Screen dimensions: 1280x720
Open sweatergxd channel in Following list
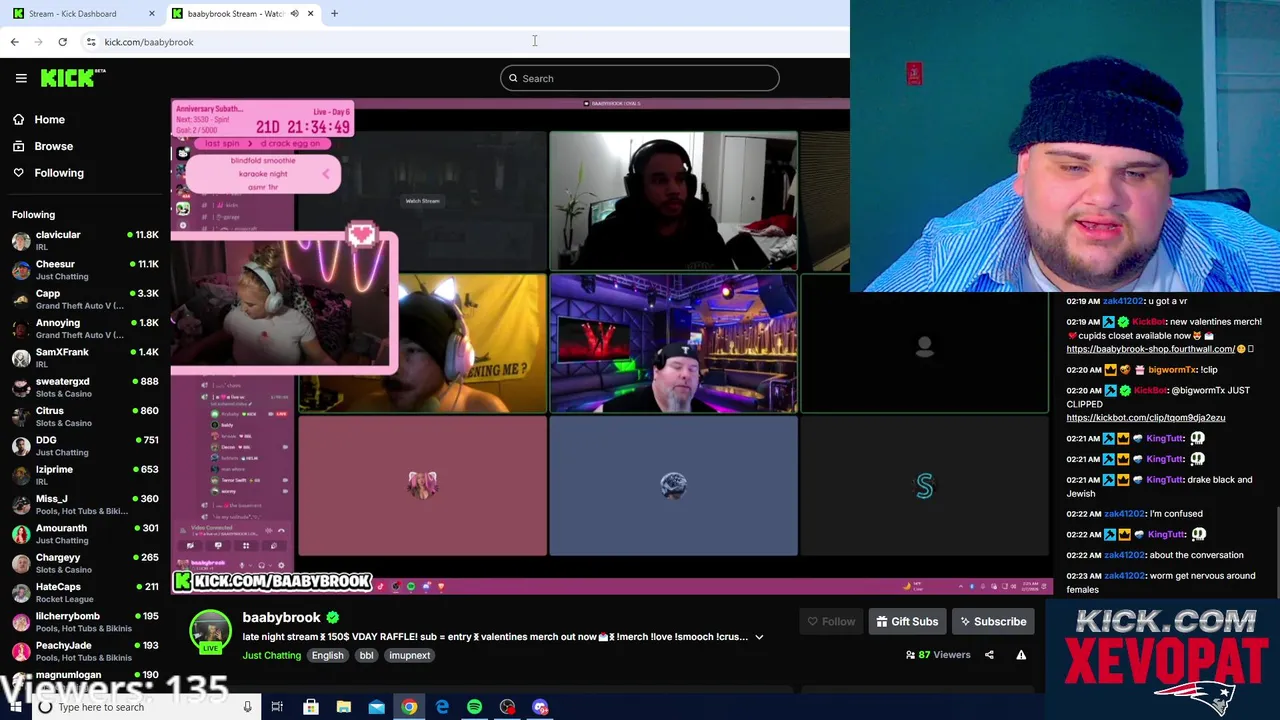pos(84,387)
